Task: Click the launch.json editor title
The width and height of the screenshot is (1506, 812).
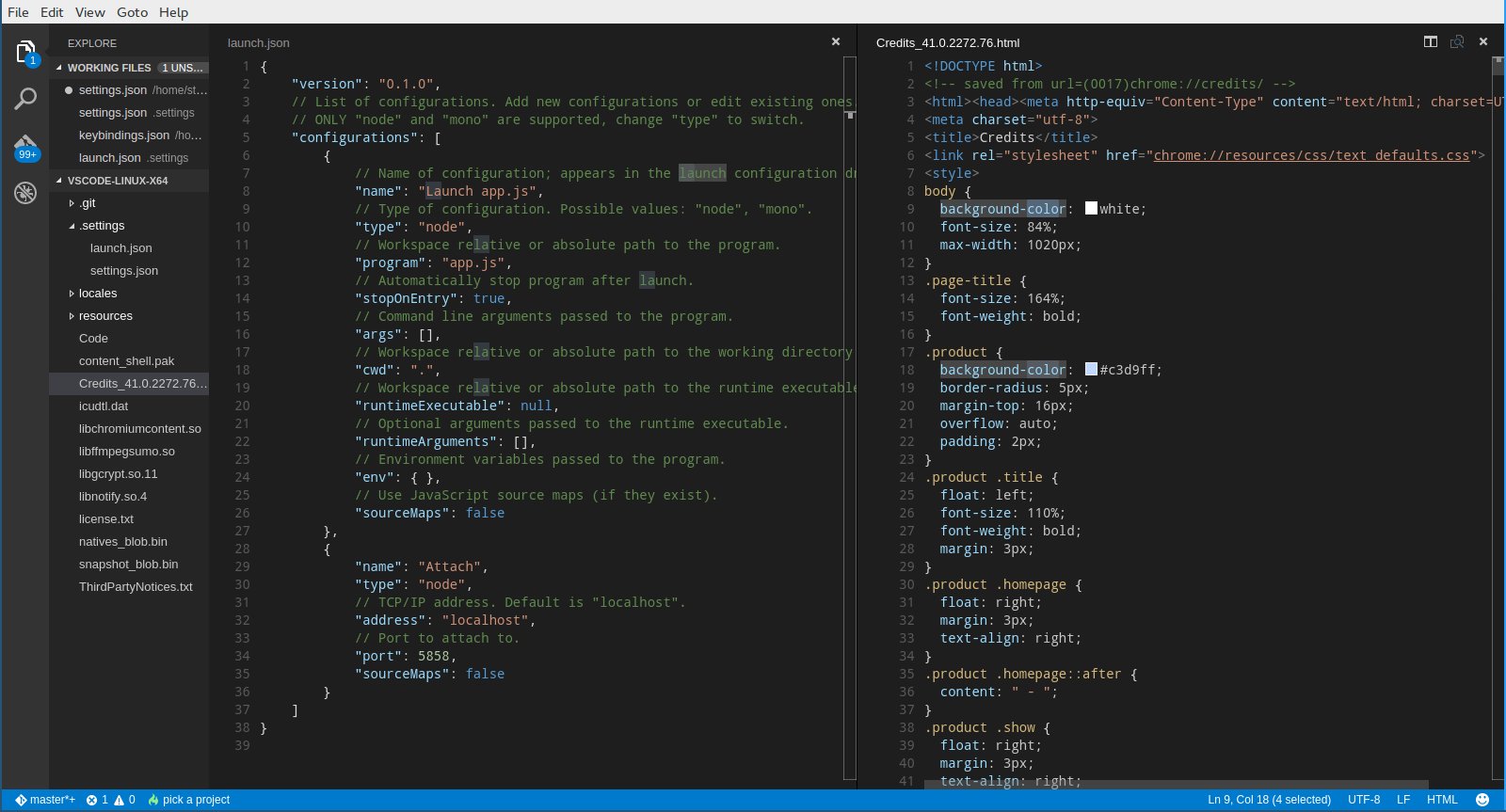Action: tap(259, 42)
